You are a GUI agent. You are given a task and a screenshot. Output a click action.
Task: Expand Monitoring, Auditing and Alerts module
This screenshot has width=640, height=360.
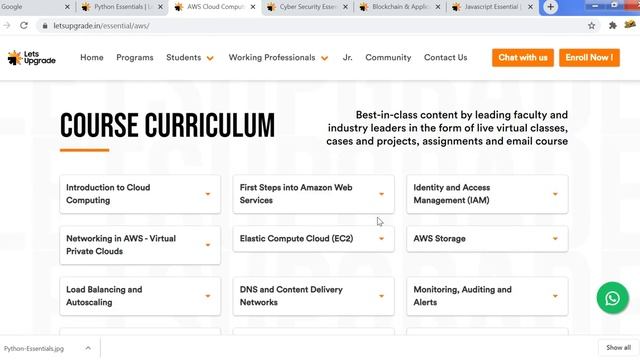click(x=487, y=296)
